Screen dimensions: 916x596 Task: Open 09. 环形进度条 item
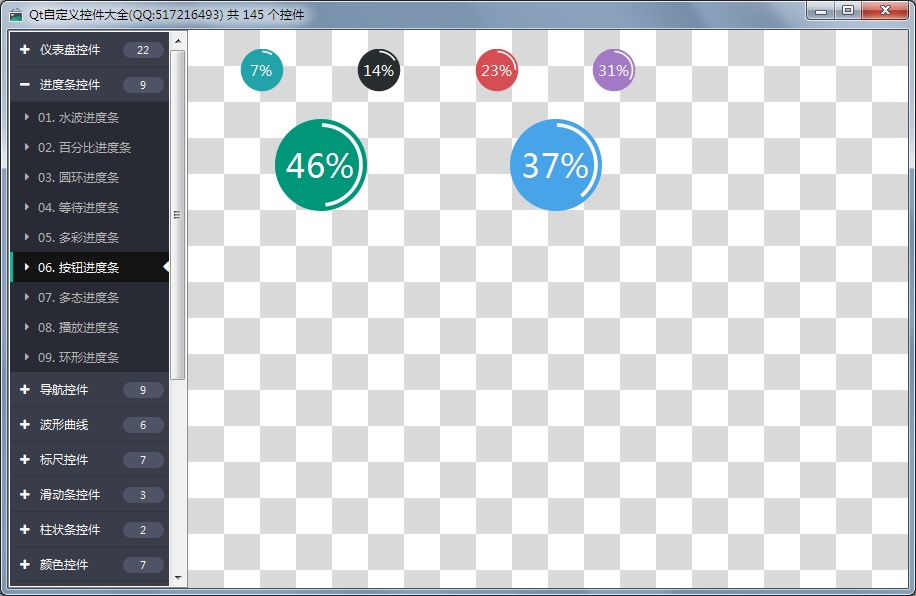[89, 357]
